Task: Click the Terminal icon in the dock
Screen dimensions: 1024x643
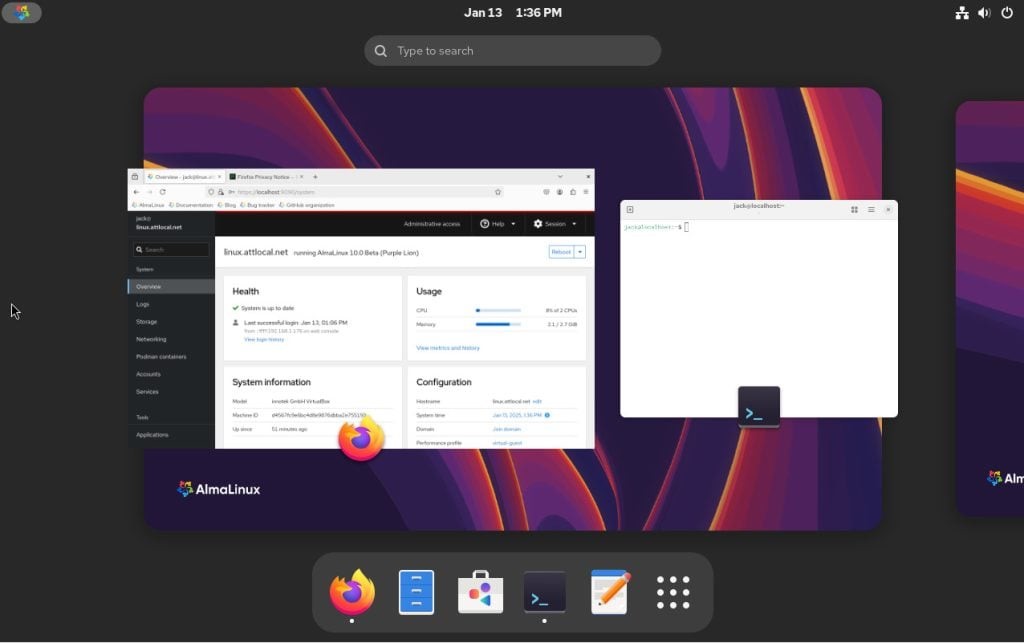Action: pyautogui.click(x=545, y=593)
